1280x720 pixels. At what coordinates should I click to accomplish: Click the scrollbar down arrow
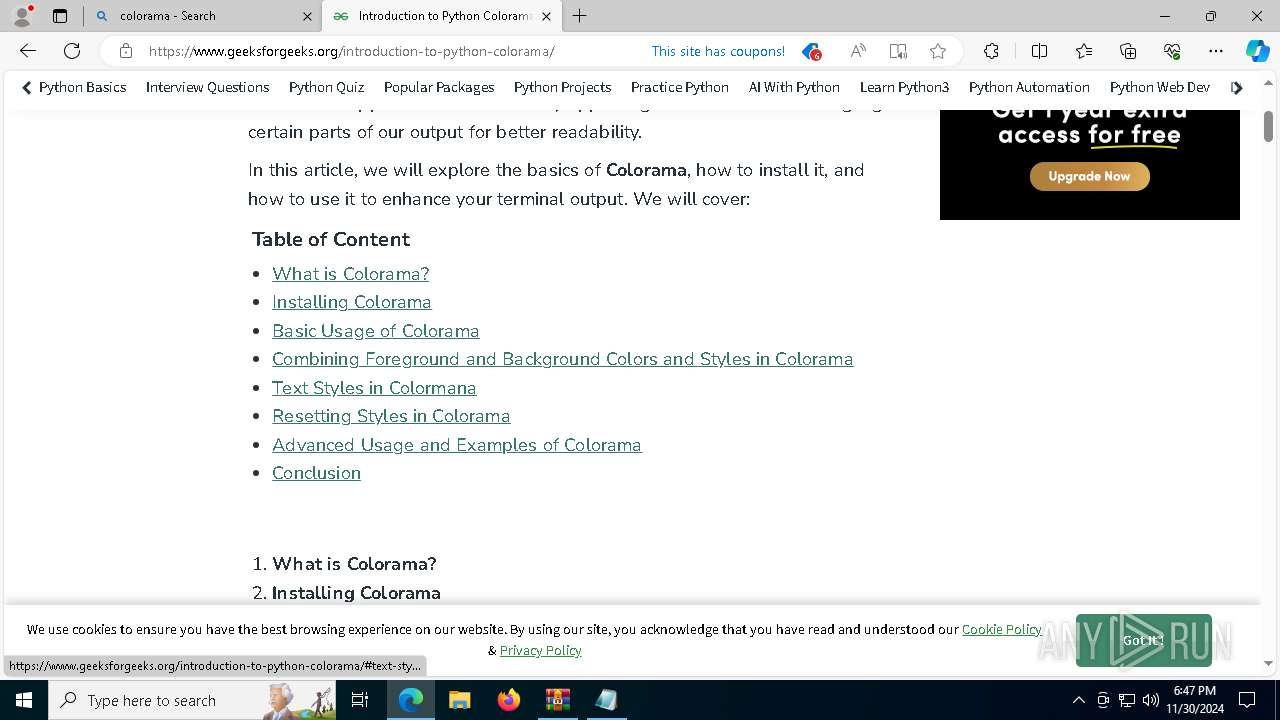(1268, 663)
